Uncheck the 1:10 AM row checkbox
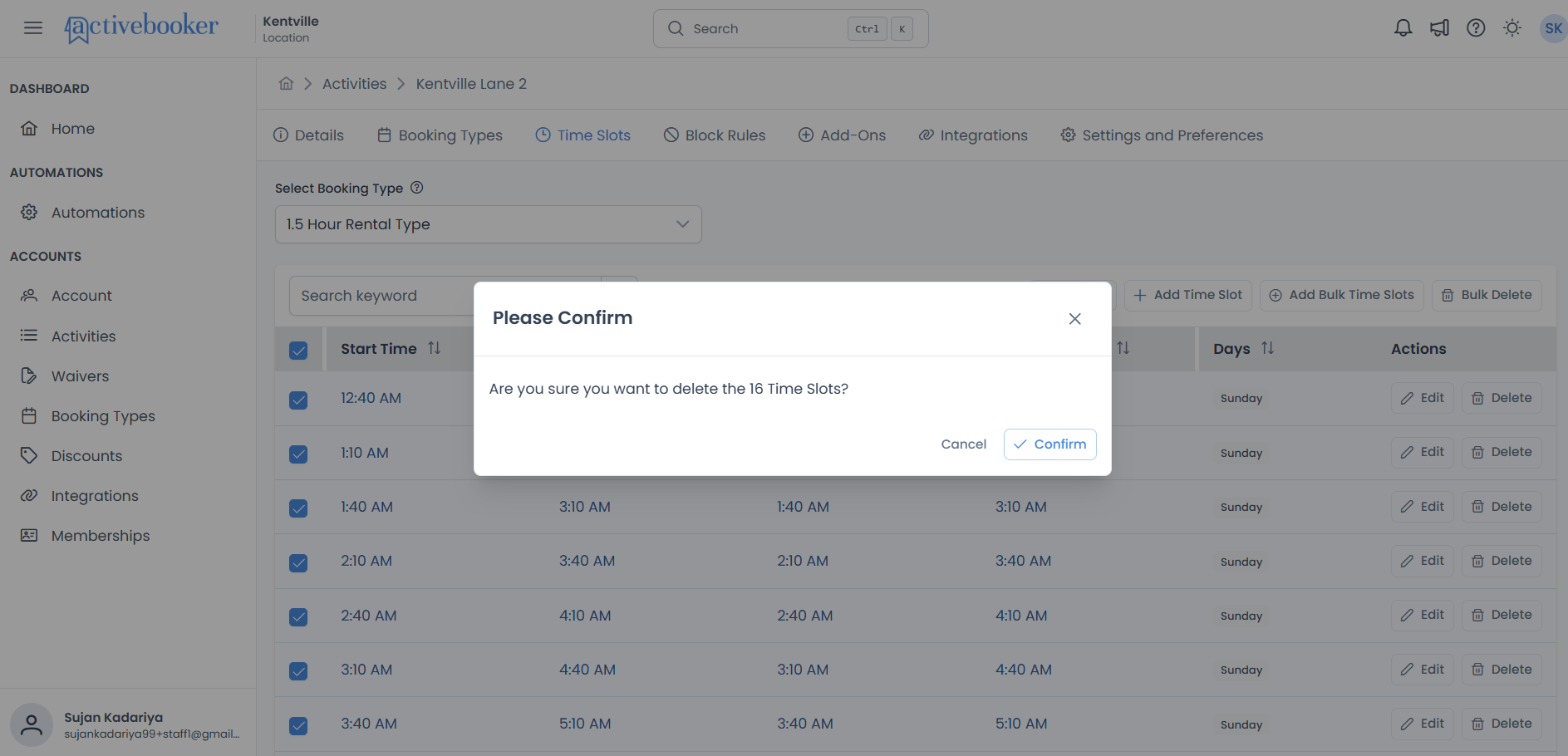Image resolution: width=1568 pixels, height=756 pixels. (298, 454)
